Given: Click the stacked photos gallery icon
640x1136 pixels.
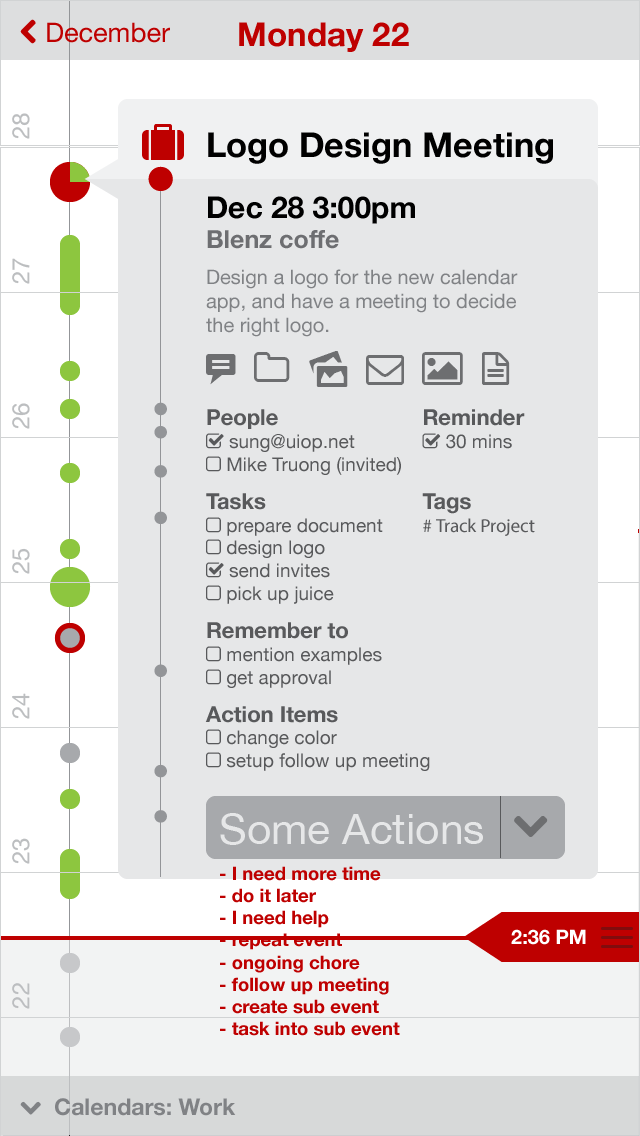Looking at the screenshot, I should point(328,369).
